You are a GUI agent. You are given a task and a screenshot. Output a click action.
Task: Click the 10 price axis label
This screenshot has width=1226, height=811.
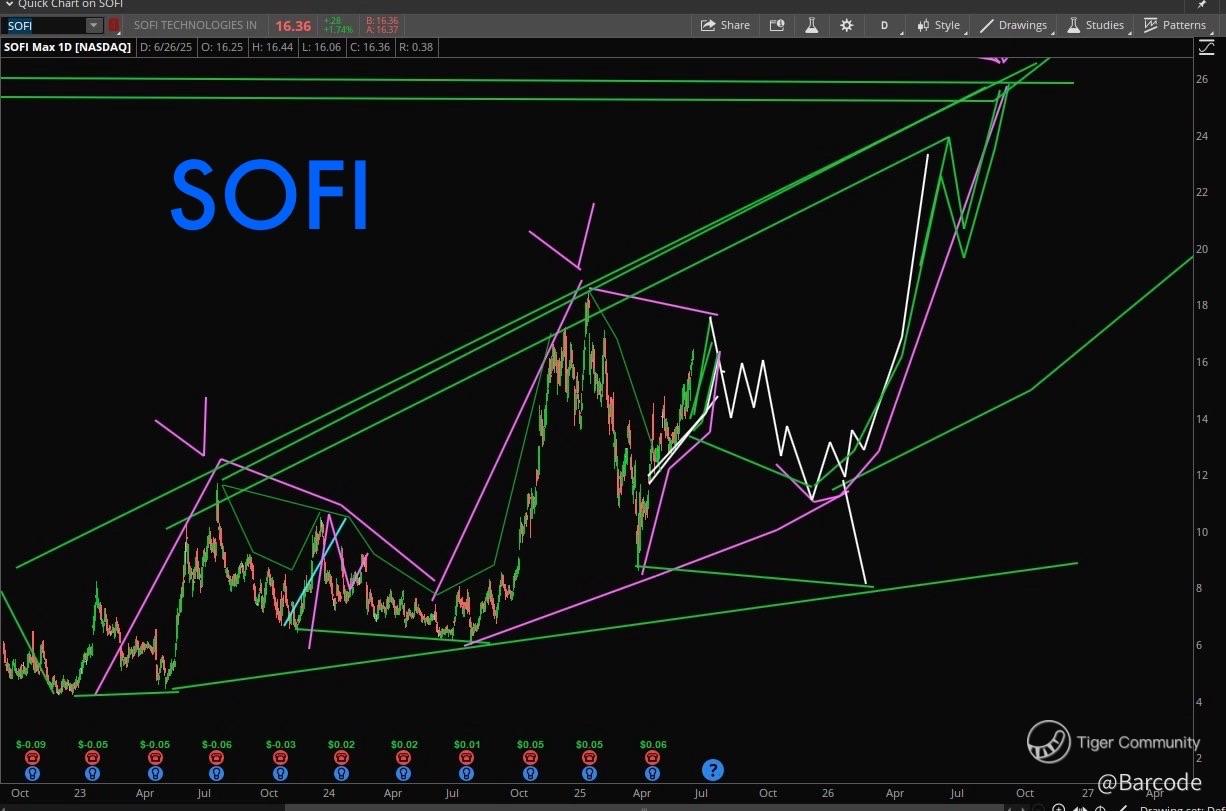coord(1204,532)
